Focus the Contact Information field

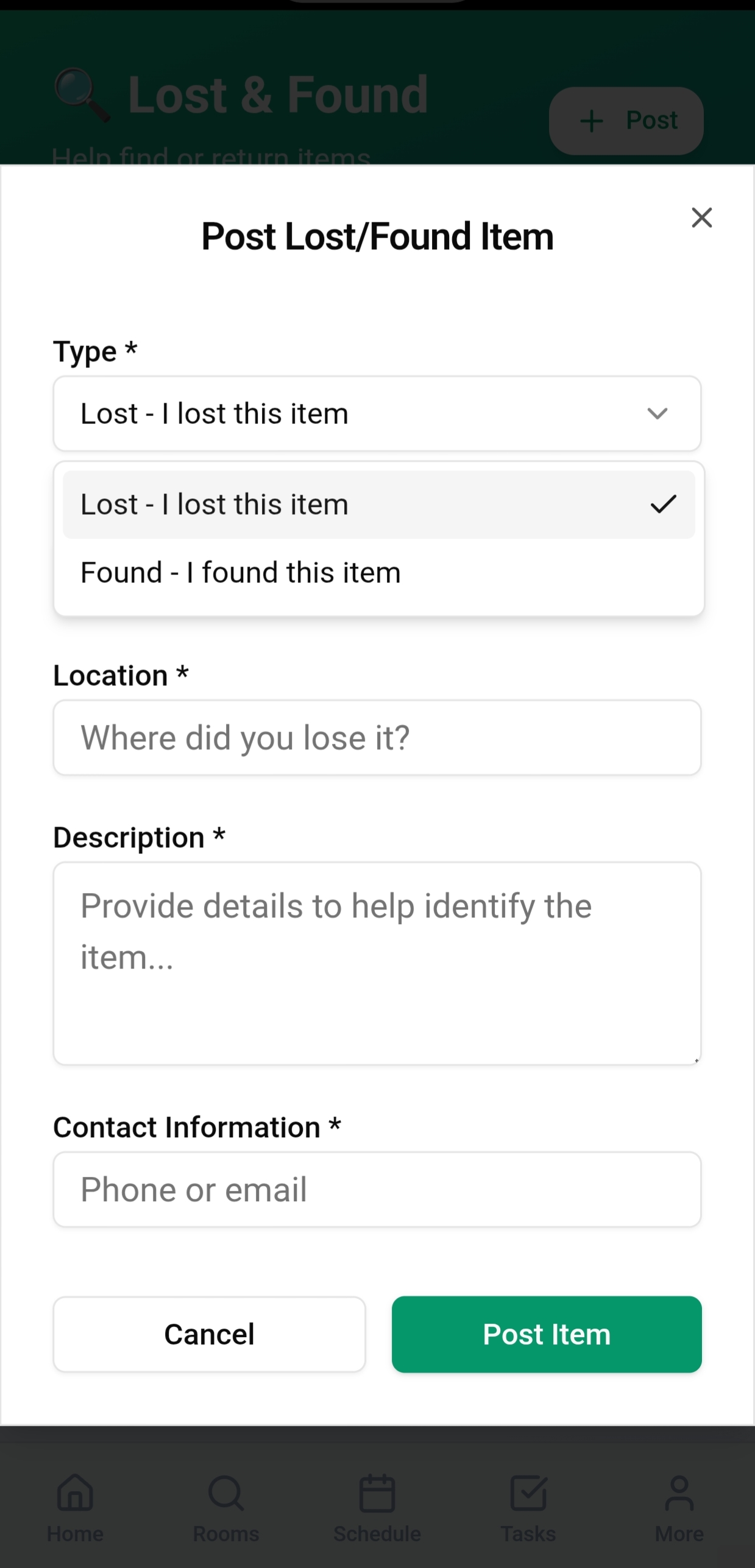tap(377, 1189)
